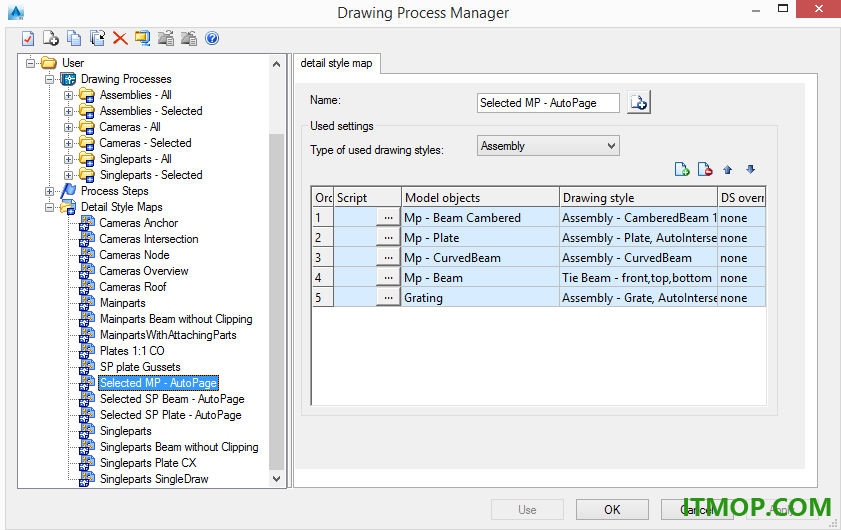
Task: Select MainpartsWithAttachingParts tree item
Action: pos(168,335)
